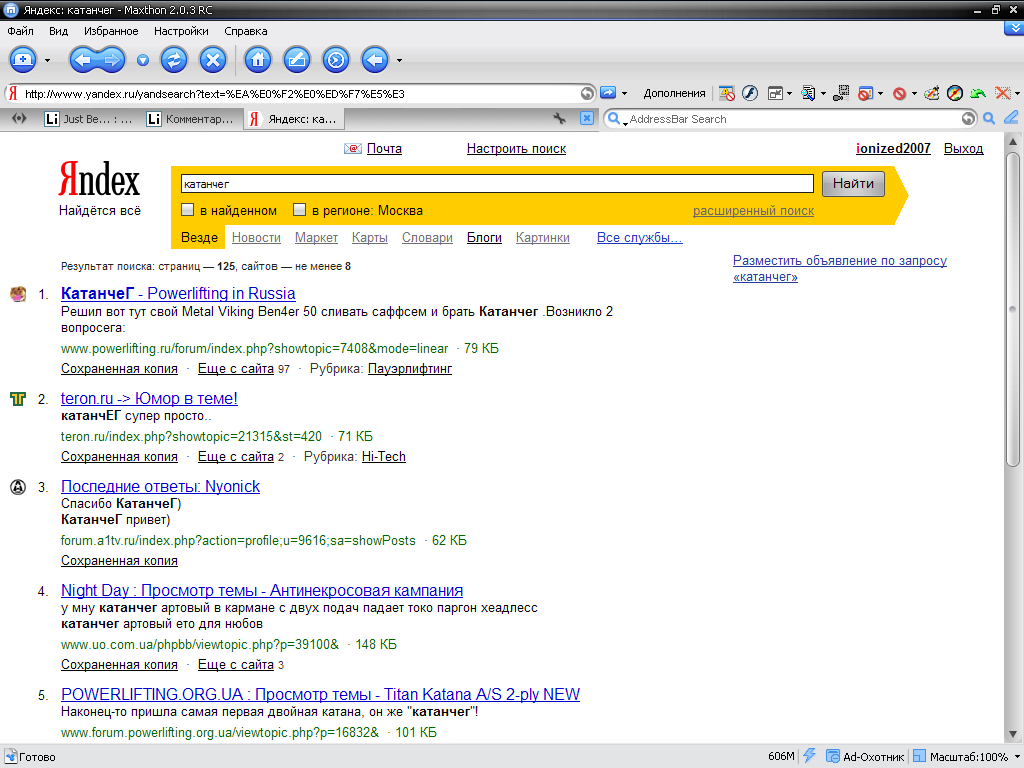The image size is (1024, 768).
Task: Switch to the 'Just Be...' tab
Action: [88, 119]
